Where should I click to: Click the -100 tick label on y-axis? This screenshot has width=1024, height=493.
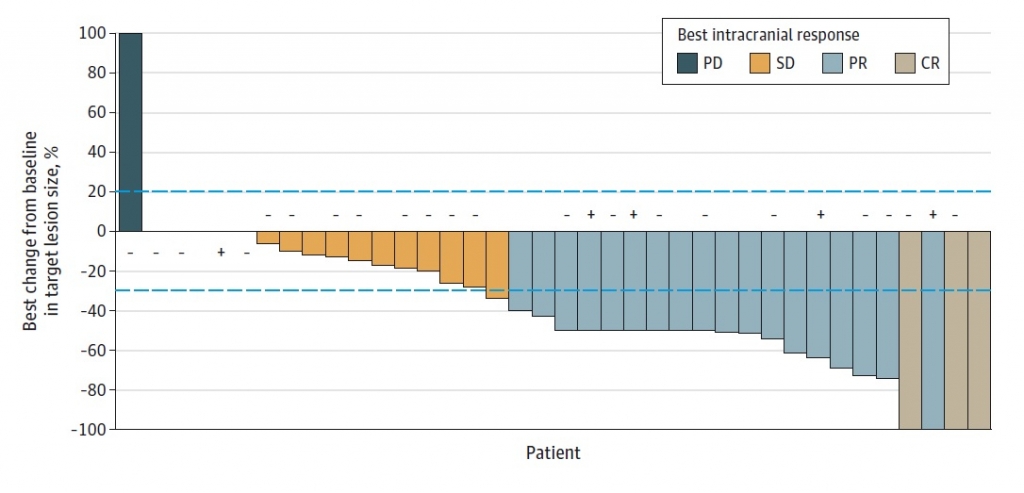(x=89, y=429)
